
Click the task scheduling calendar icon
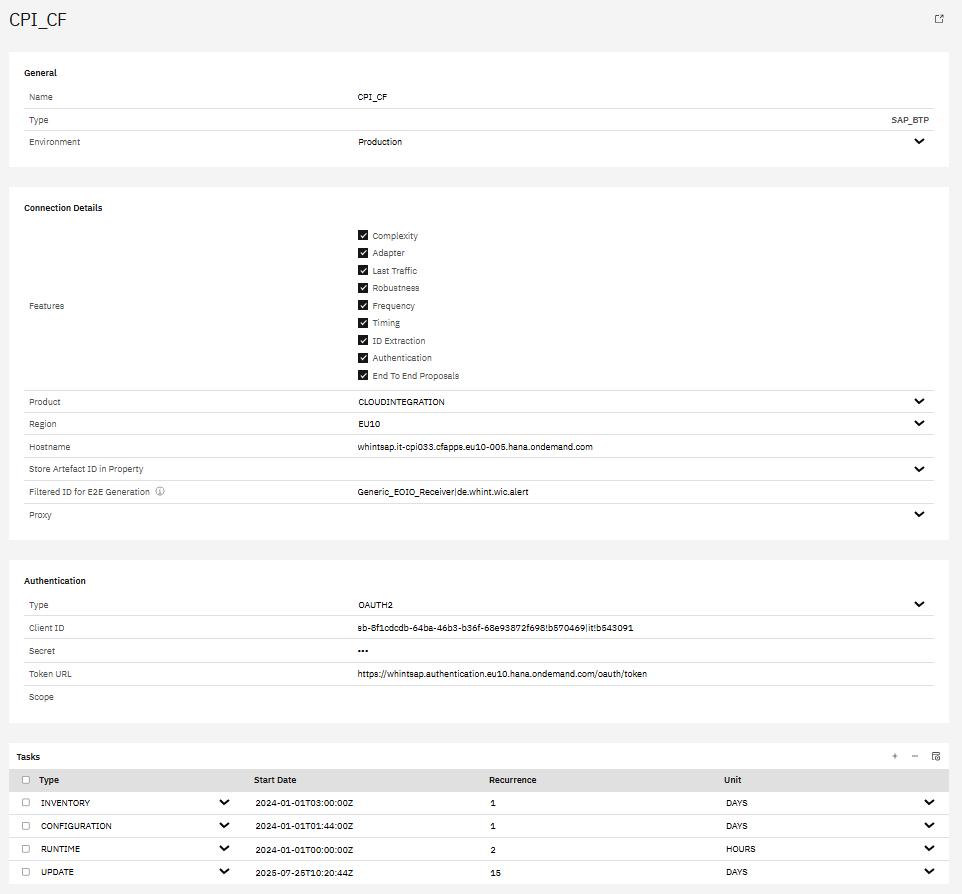pyautogui.click(x=936, y=756)
